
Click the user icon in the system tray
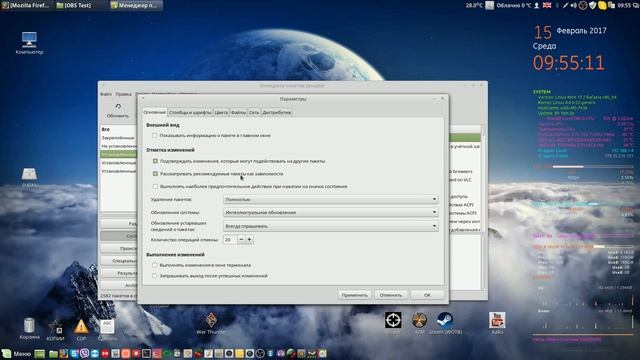pyautogui.click(x=537, y=5)
